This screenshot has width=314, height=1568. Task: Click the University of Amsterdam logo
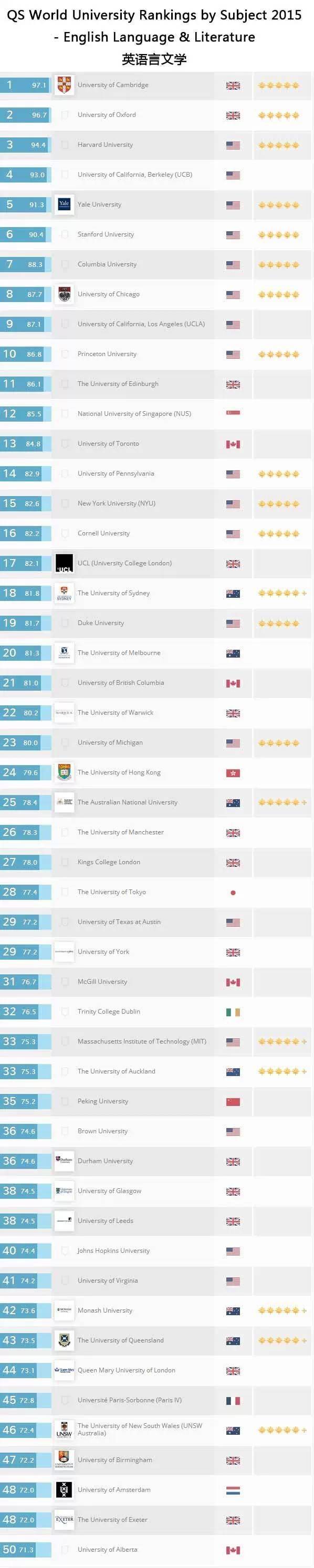click(64, 1489)
